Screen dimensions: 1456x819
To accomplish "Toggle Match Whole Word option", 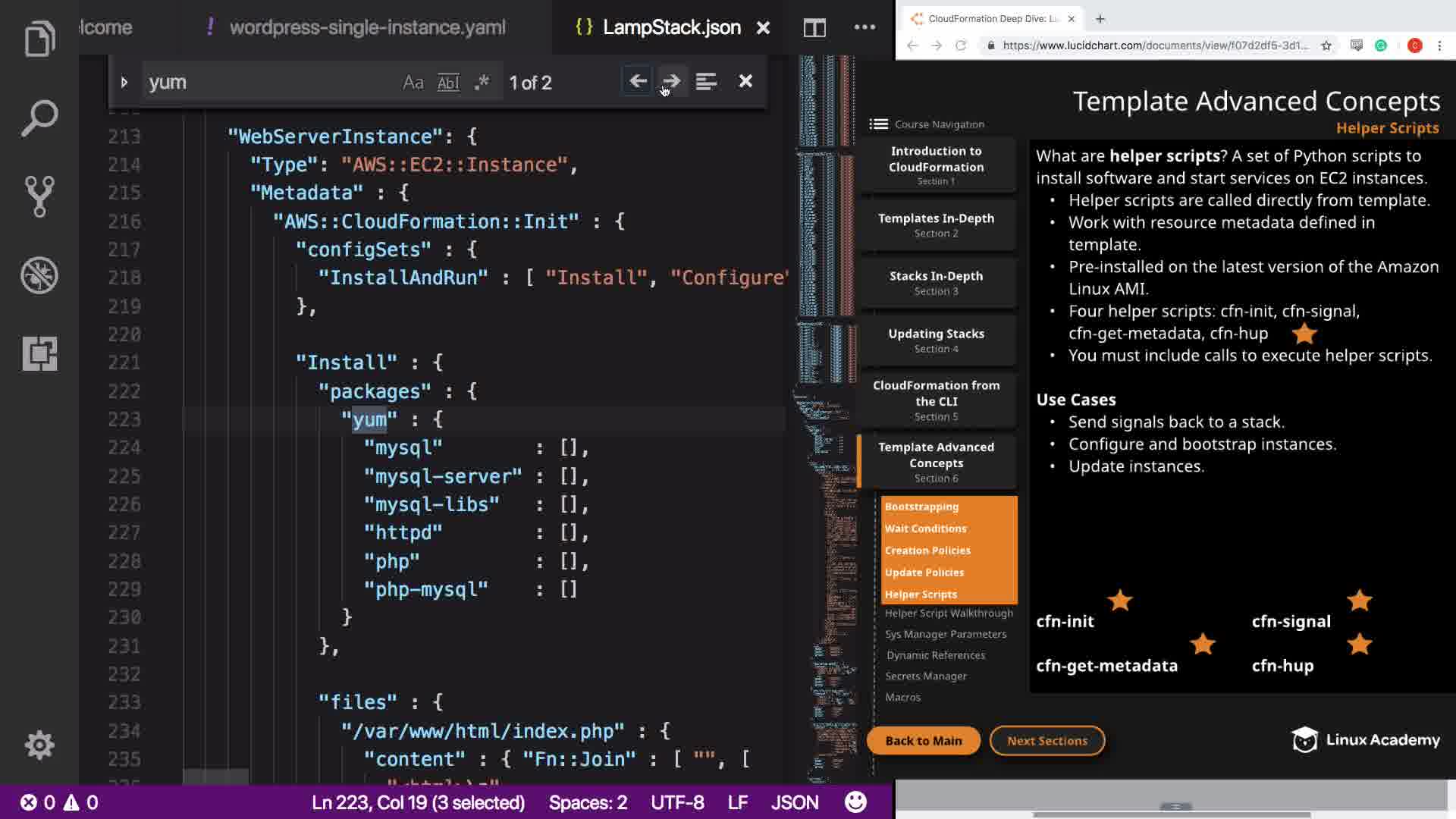I will click(448, 82).
